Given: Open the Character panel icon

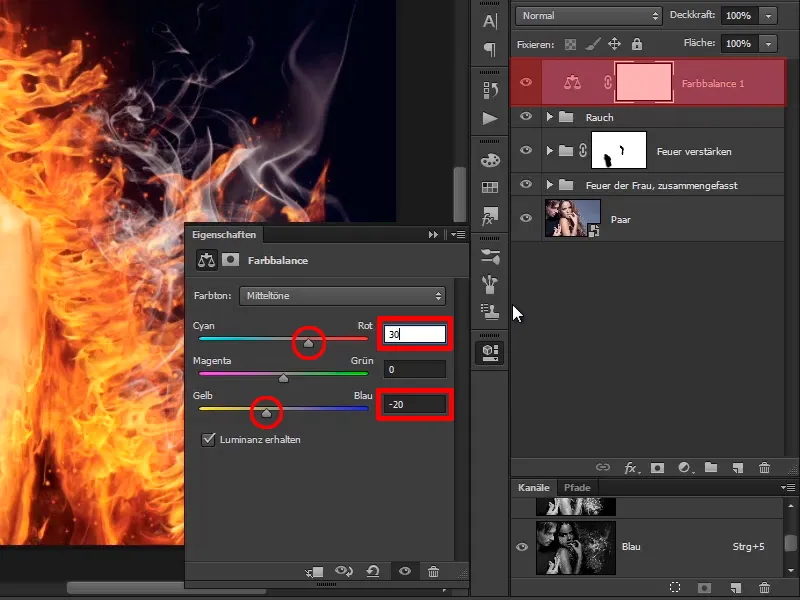Looking at the screenshot, I should click(x=490, y=21).
